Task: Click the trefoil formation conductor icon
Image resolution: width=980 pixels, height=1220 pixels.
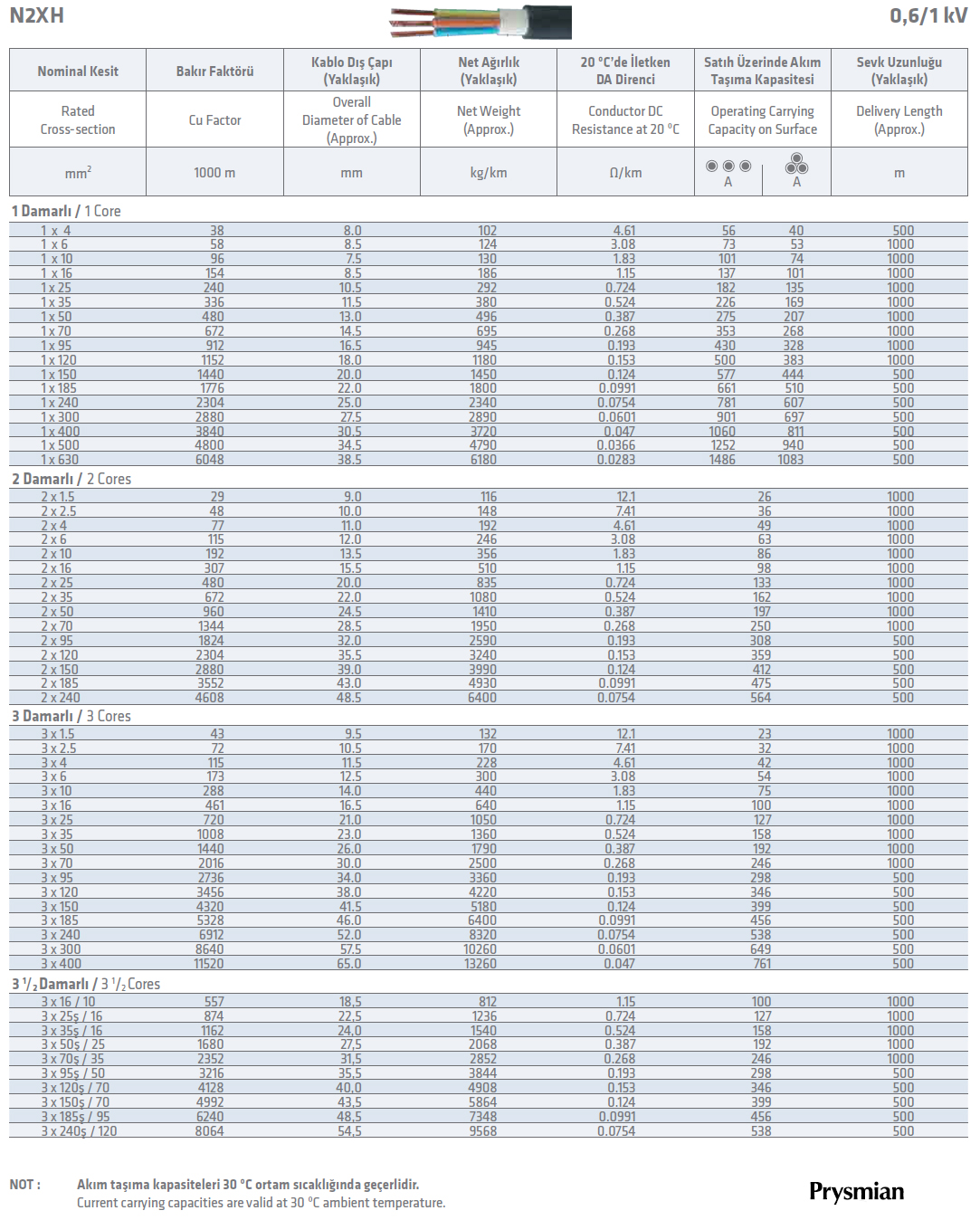Action: pos(796,164)
